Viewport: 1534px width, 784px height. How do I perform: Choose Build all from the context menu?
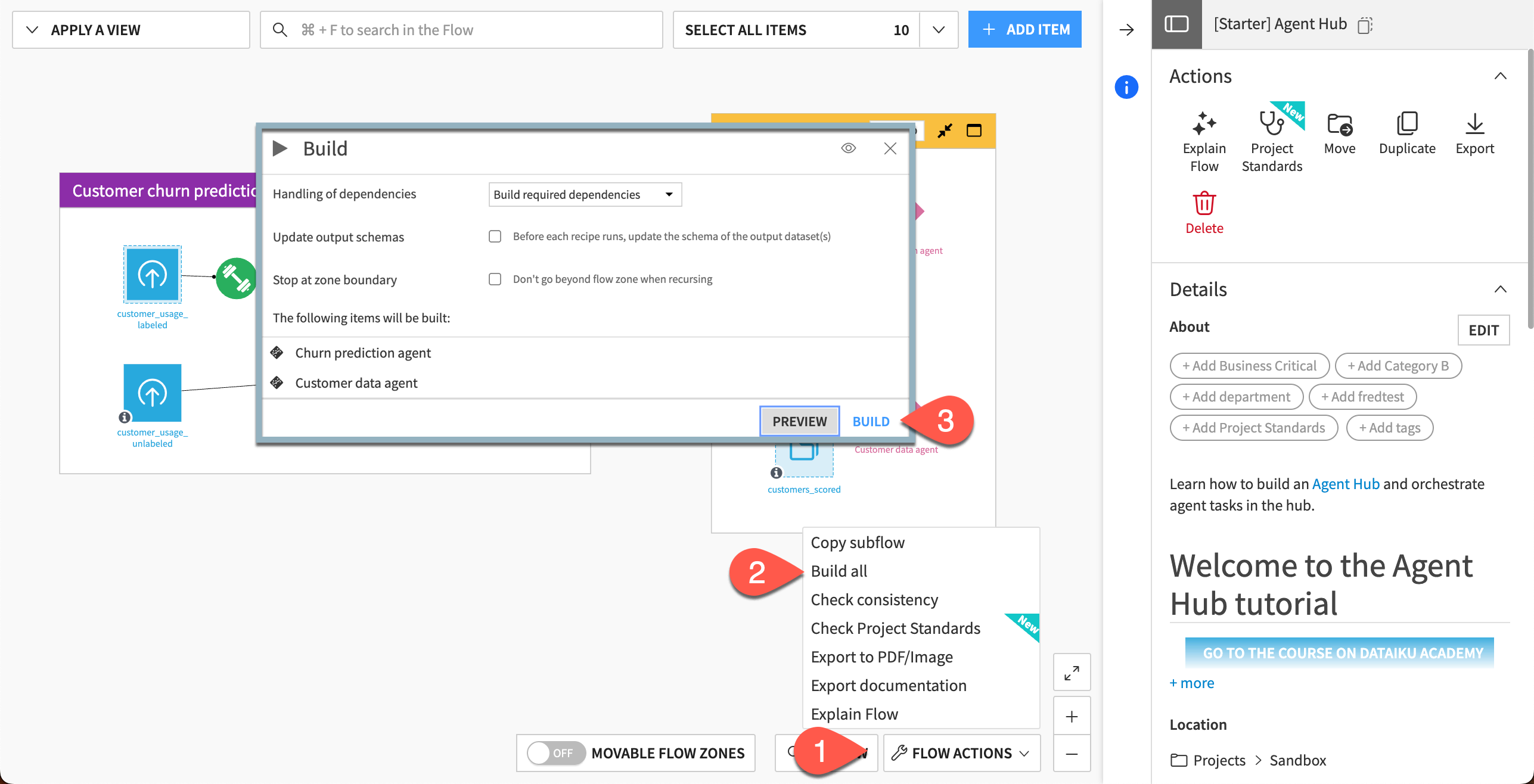coord(839,570)
